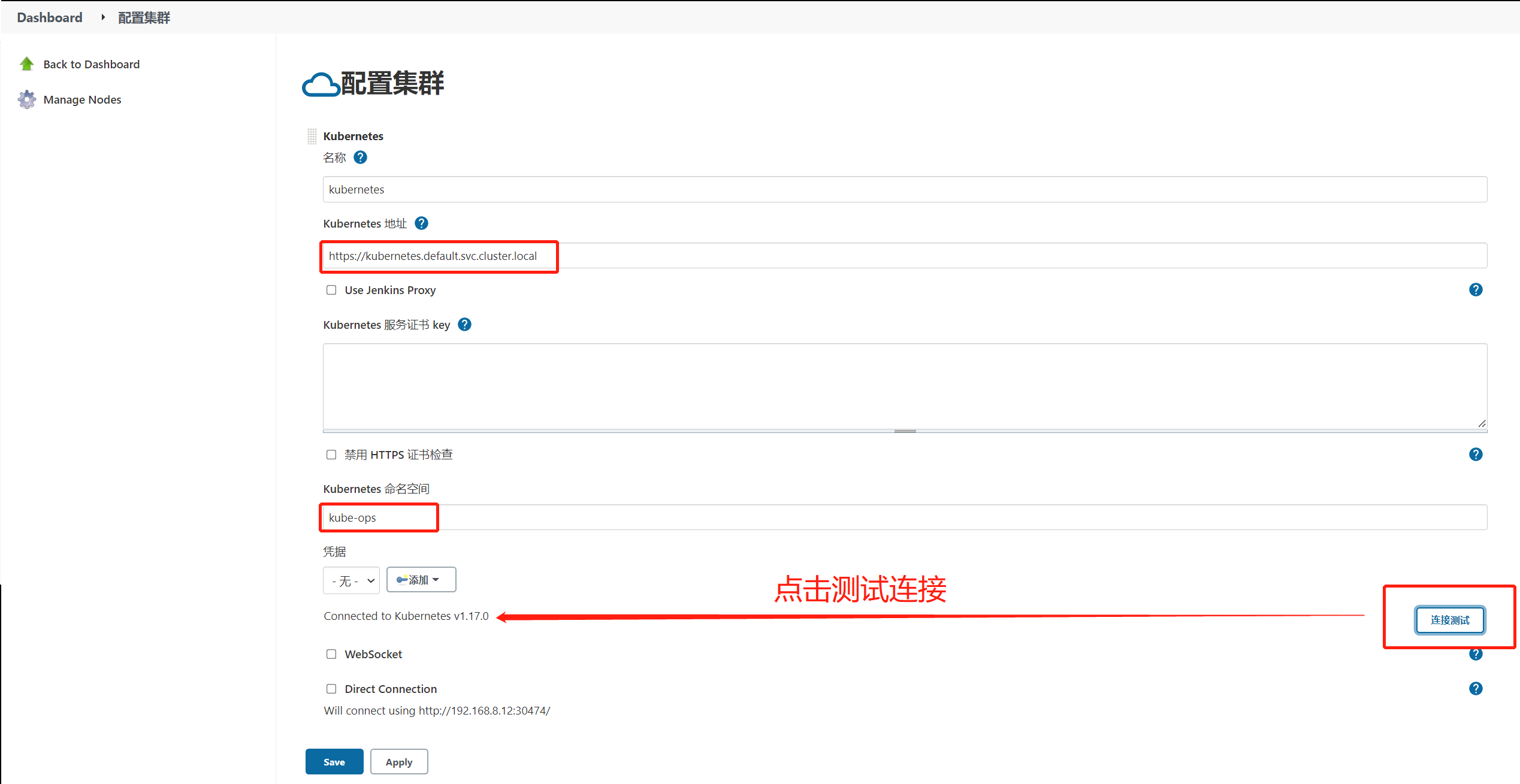Open help for 禁用 HTTPS 证书检查 option

click(x=1476, y=455)
